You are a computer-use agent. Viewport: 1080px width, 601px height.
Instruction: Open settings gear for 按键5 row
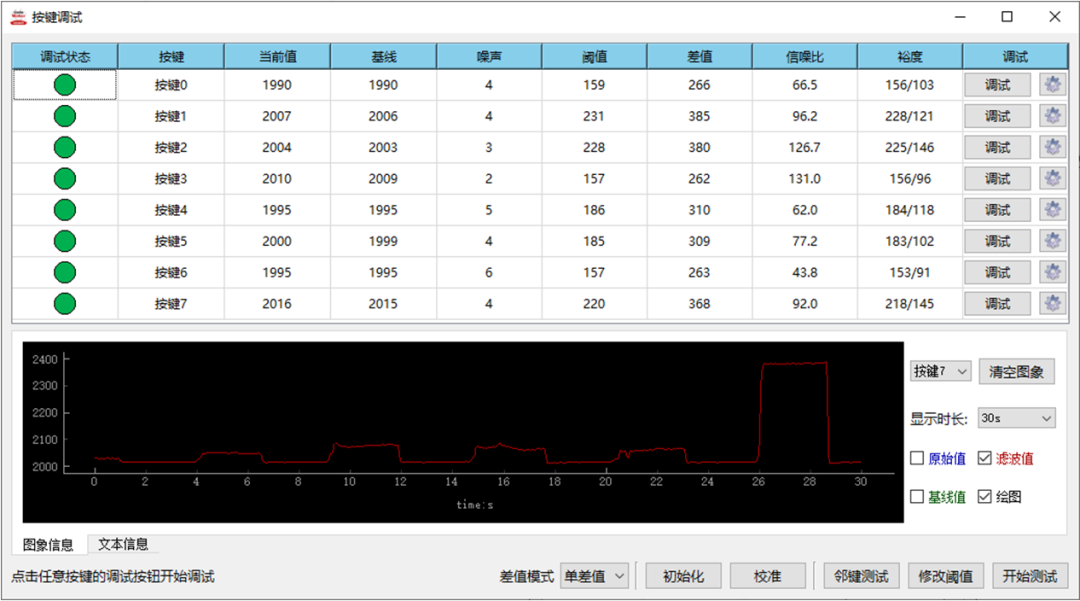[1052, 241]
